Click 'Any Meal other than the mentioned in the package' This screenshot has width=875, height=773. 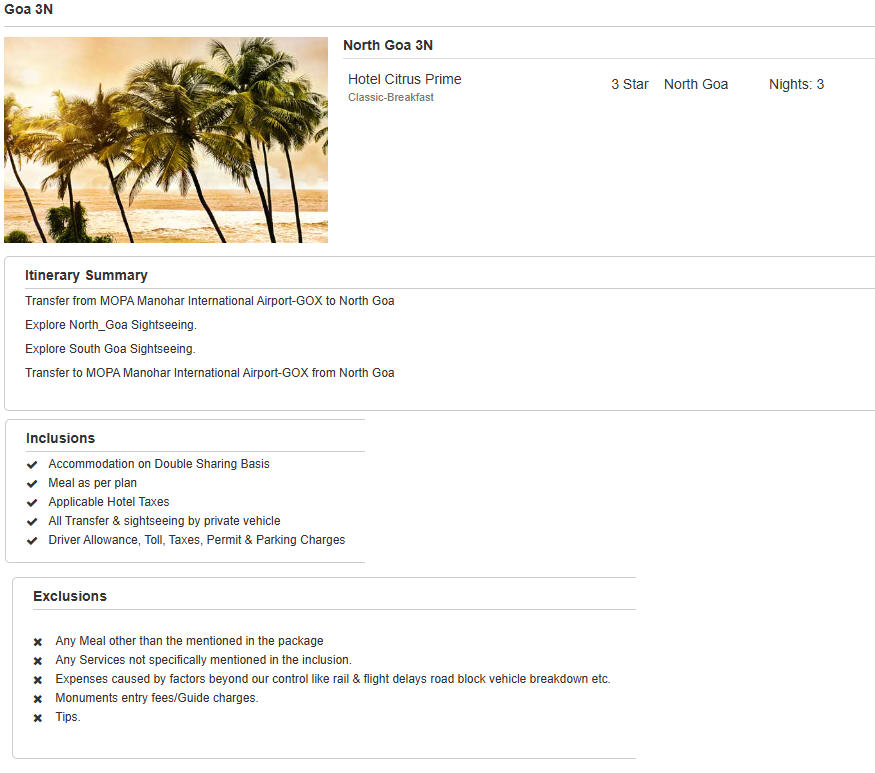189,641
